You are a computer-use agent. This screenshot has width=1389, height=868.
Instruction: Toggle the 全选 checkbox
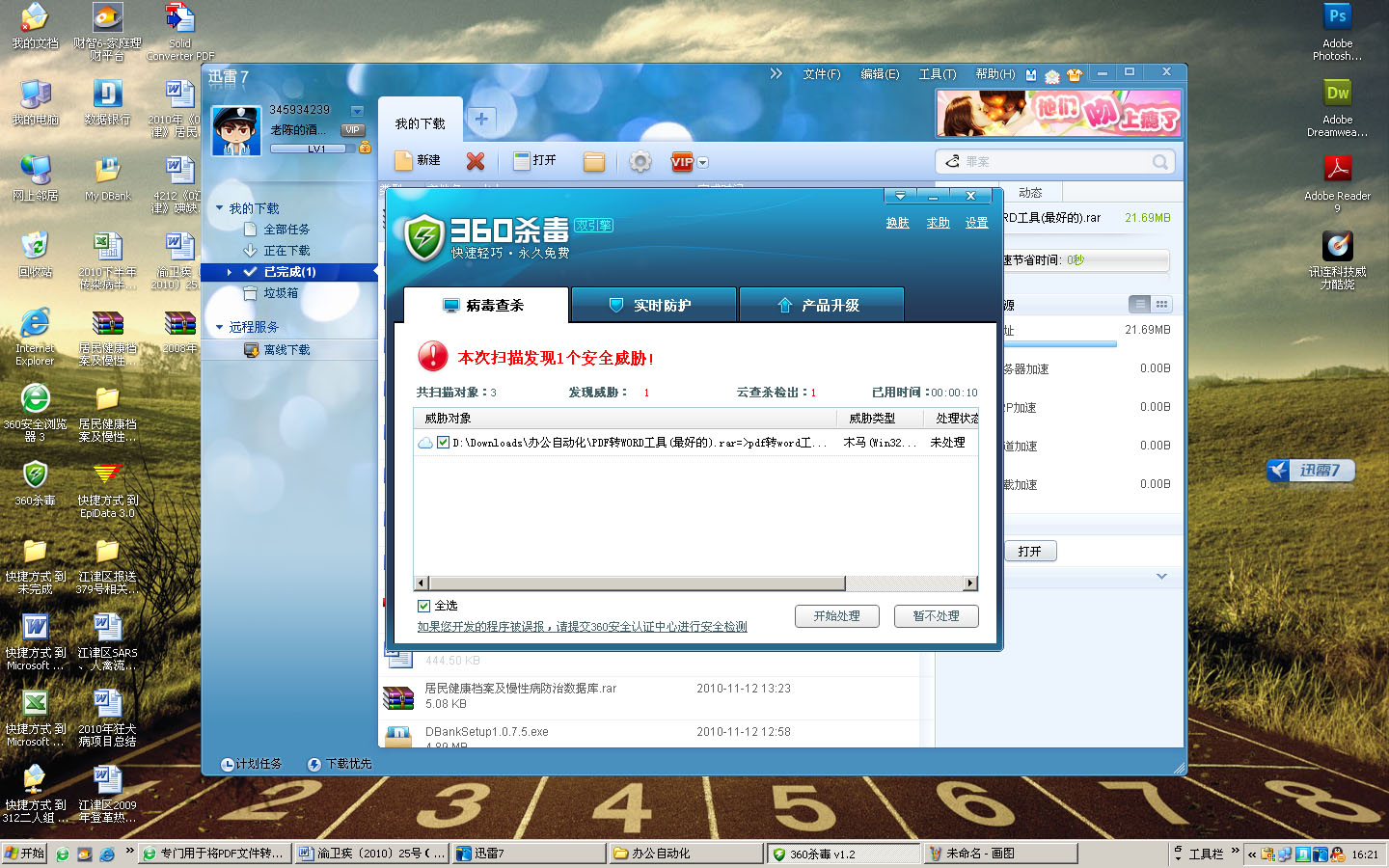423,606
